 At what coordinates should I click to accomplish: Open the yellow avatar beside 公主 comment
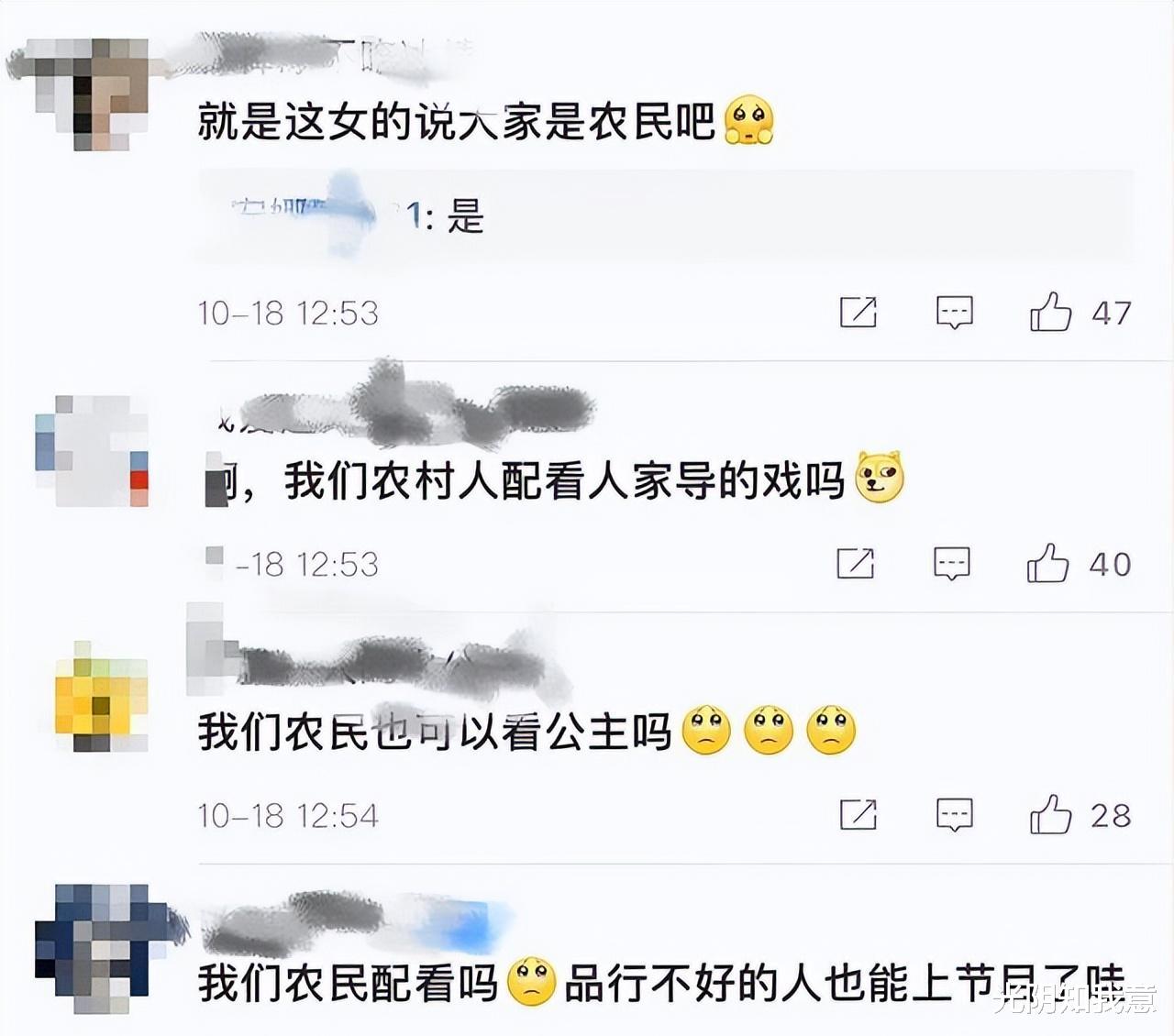101,697
